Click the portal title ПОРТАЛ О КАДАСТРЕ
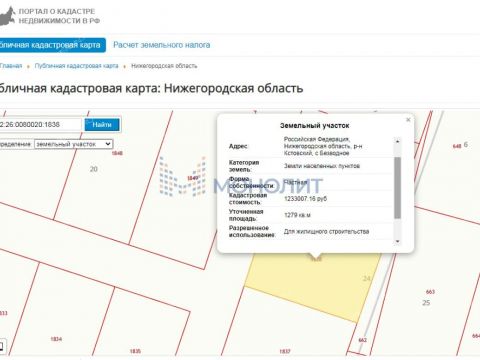 click(57, 11)
